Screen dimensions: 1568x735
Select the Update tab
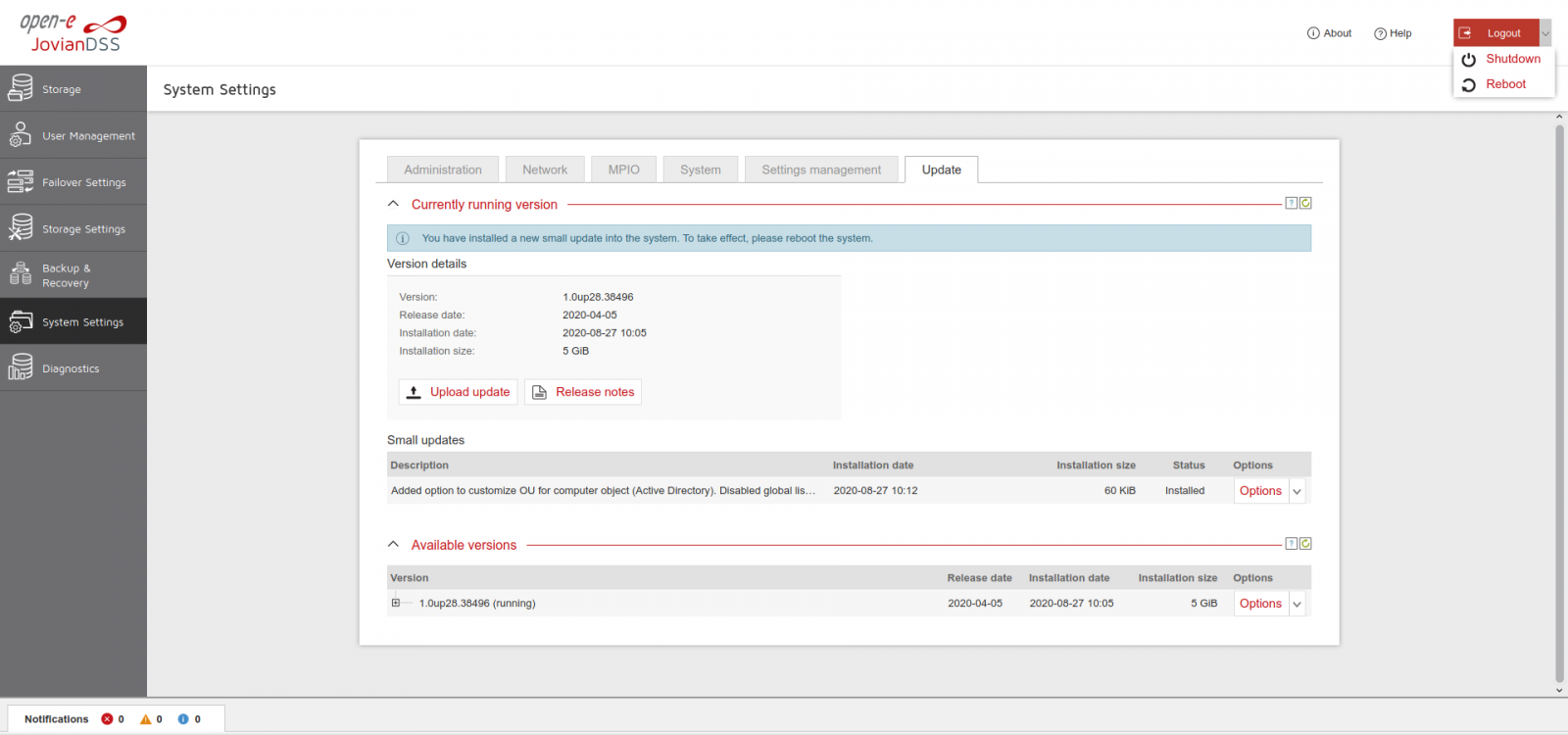[x=942, y=170]
